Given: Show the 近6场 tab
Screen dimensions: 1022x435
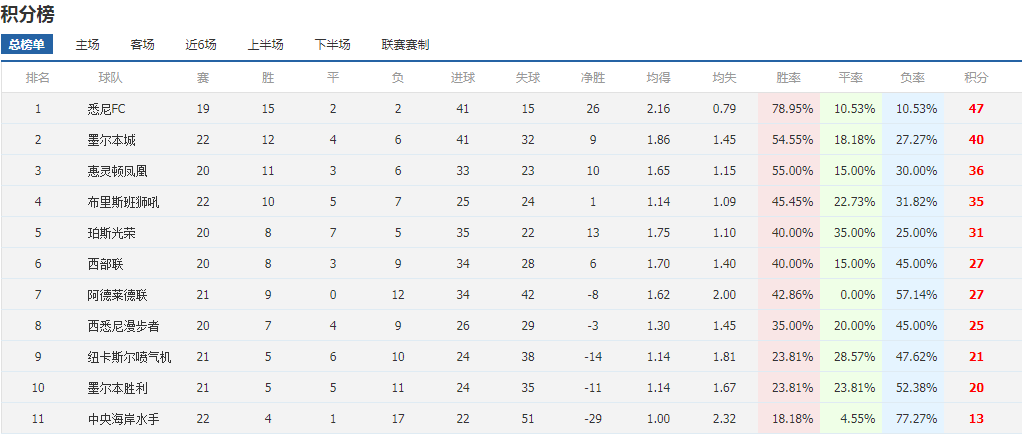Looking at the screenshot, I should pos(201,45).
